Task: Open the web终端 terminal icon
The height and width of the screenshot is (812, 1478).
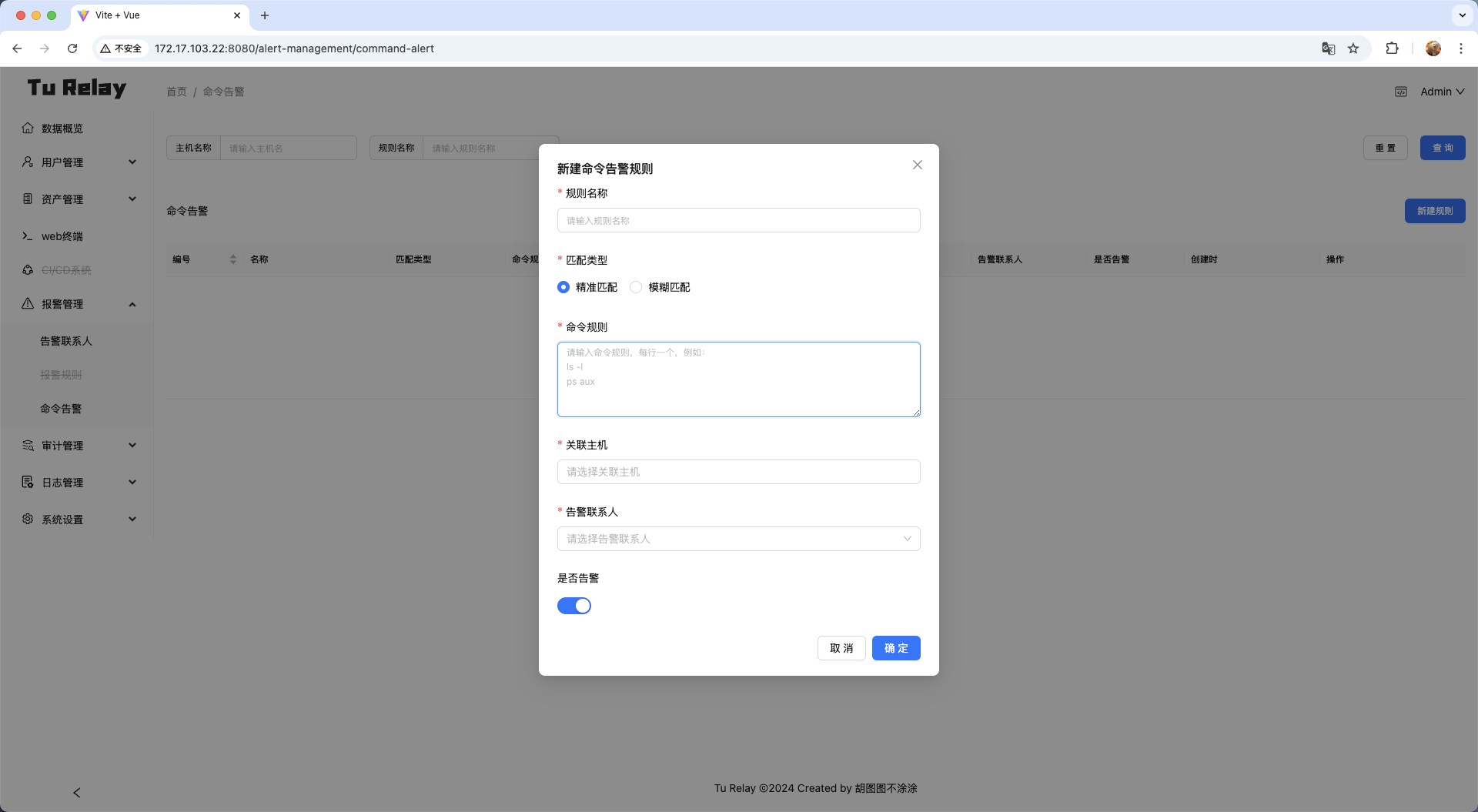Action: (28, 236)
